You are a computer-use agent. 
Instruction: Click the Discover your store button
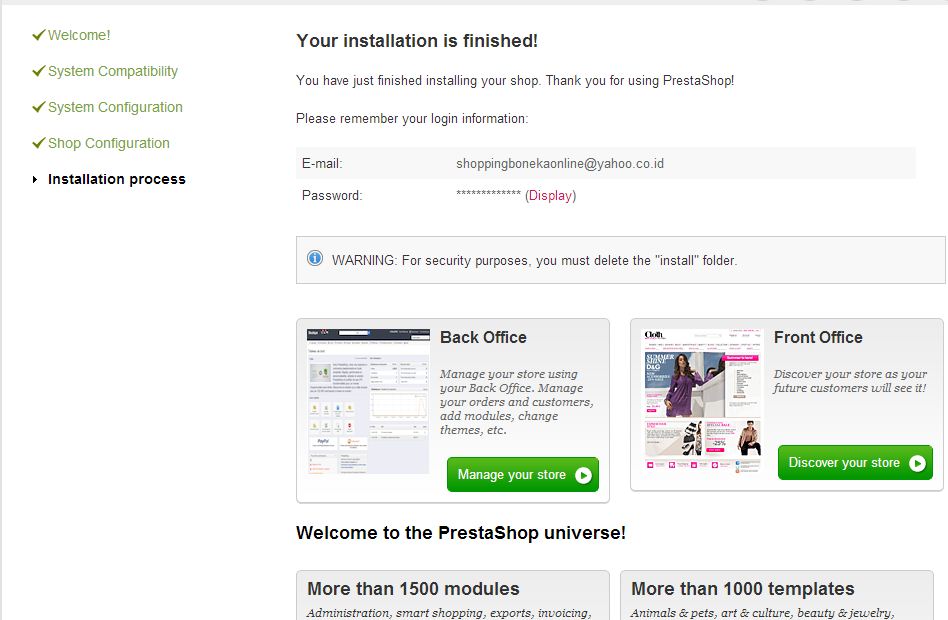click(855, 463)
